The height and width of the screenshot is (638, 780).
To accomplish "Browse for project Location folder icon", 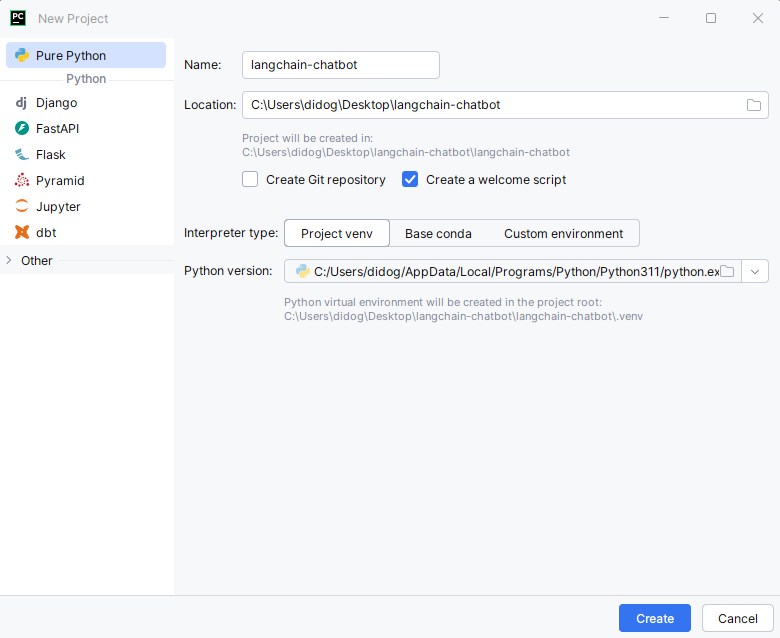I will (x=754, y=105).
